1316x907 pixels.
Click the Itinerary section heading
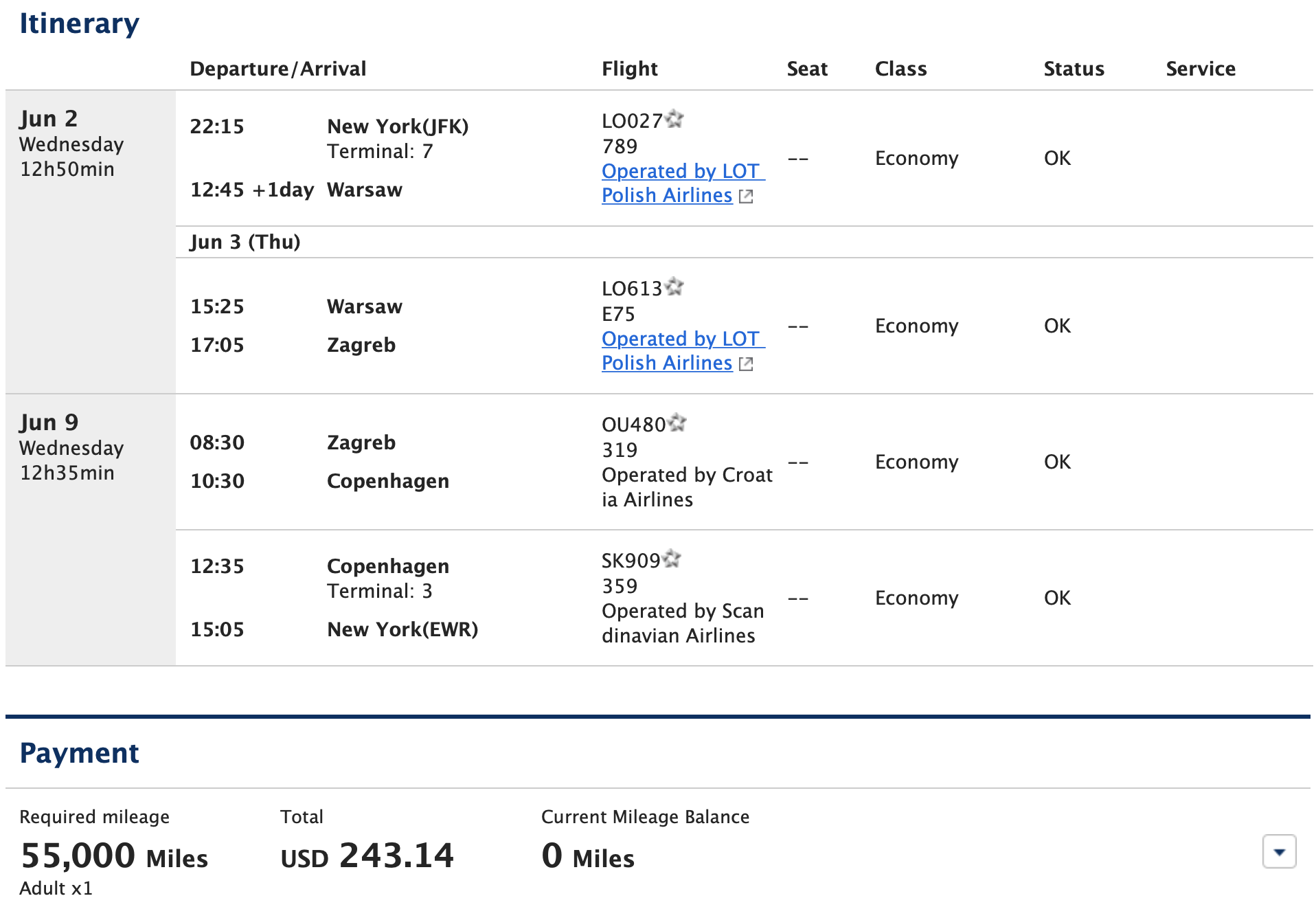point(80,23)
